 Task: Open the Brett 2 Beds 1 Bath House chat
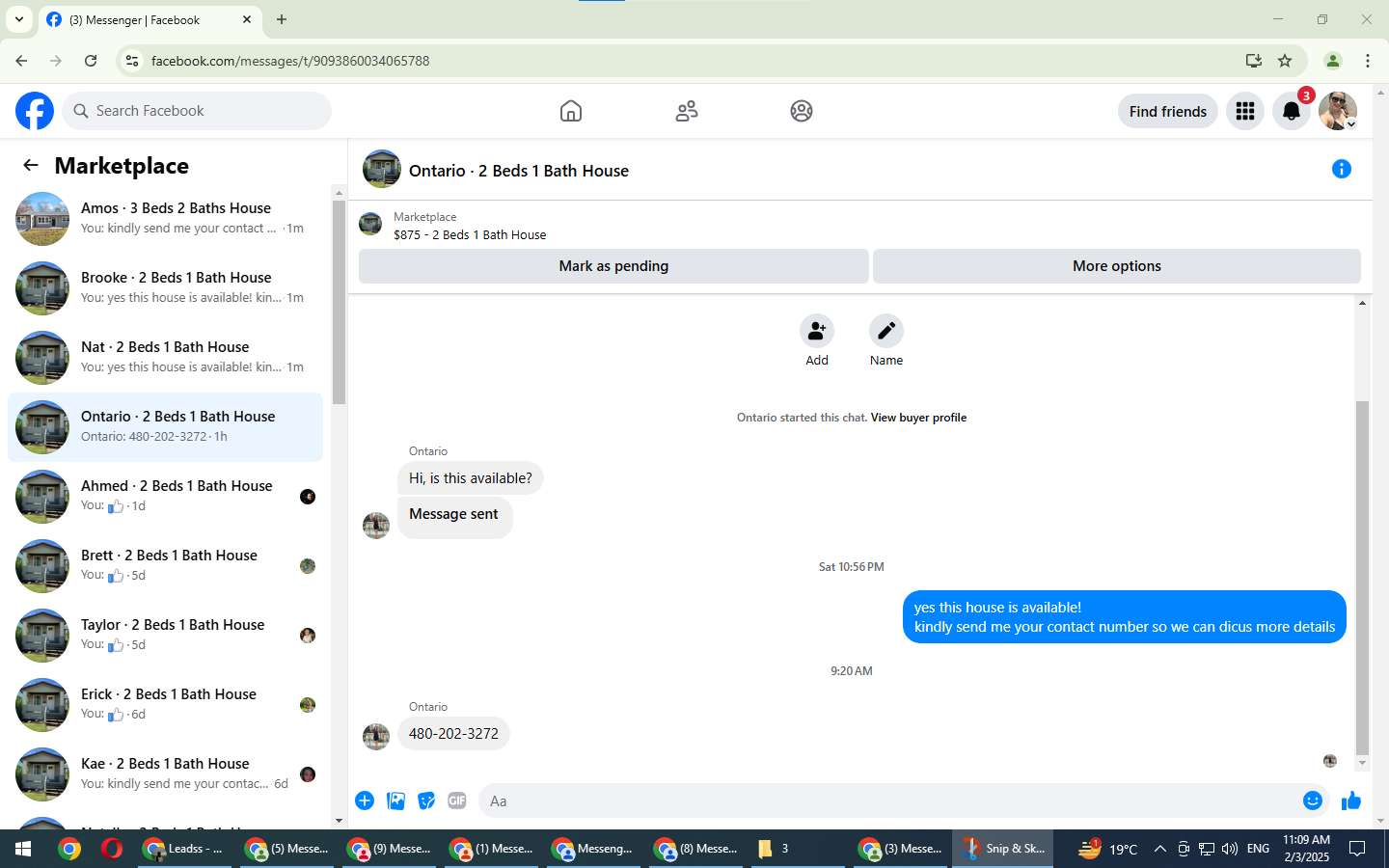(166, 566)
